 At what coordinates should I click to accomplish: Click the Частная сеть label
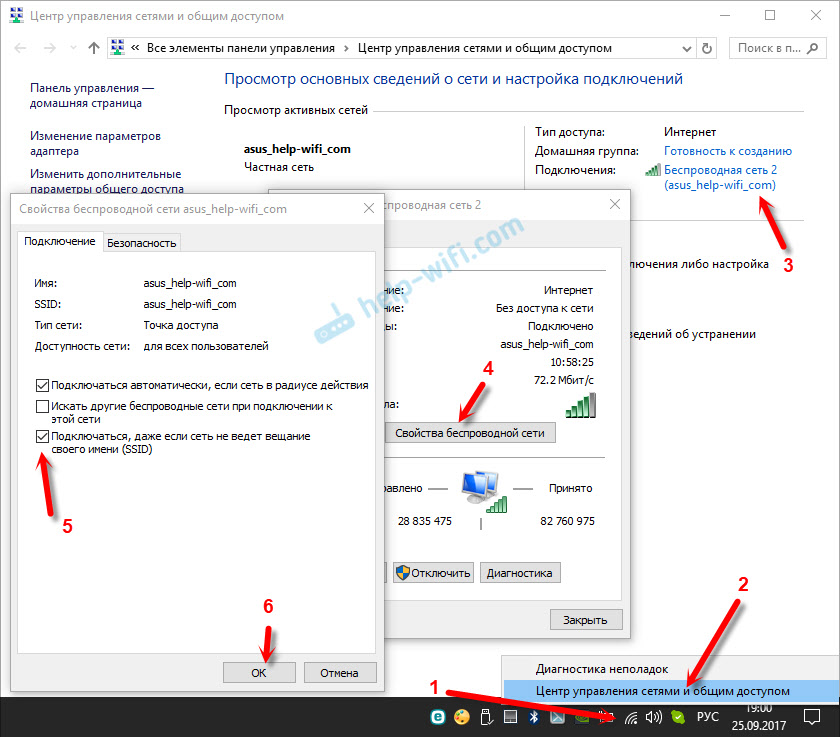point(279,167)
